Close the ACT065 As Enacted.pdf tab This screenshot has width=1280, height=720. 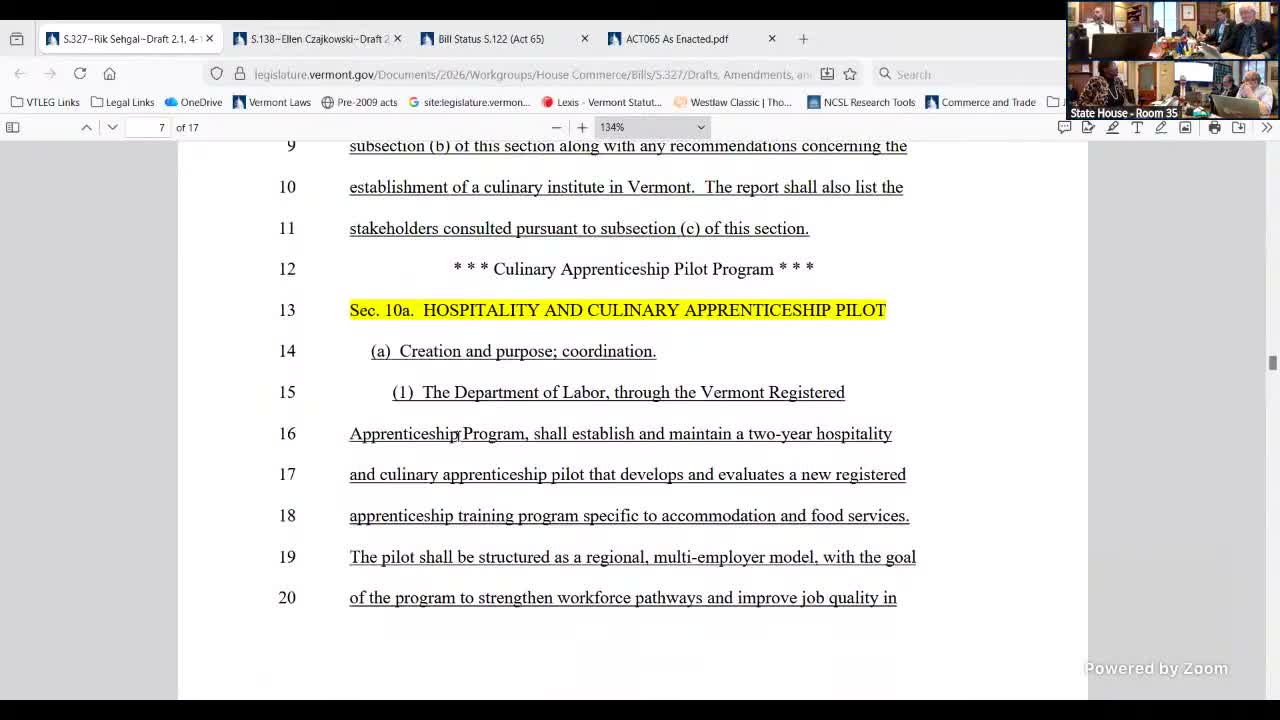pos(771,39)
